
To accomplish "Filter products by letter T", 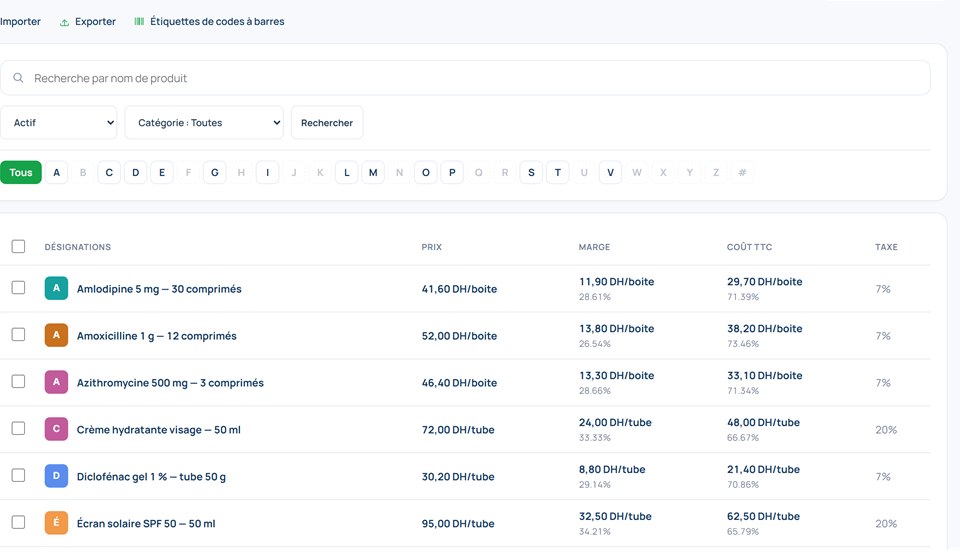I will 558,172.
